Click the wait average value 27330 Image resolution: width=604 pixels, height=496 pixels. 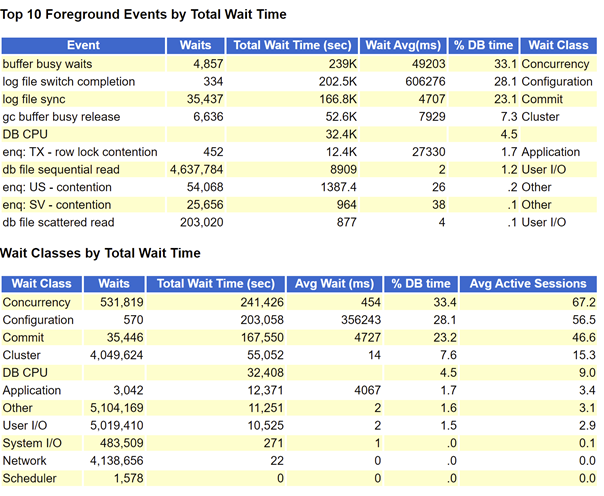[x=429, y=152]
